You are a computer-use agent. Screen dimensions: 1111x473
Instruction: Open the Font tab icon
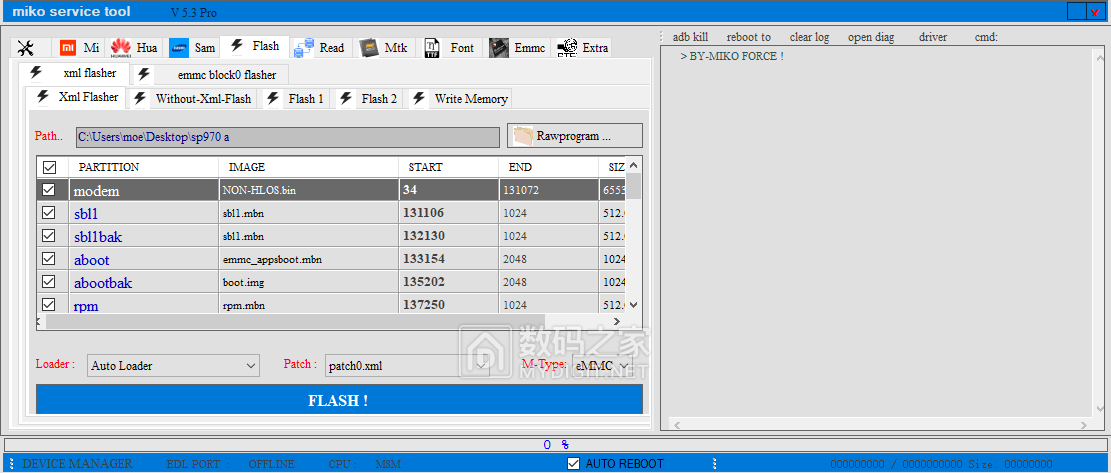(433, 48)
